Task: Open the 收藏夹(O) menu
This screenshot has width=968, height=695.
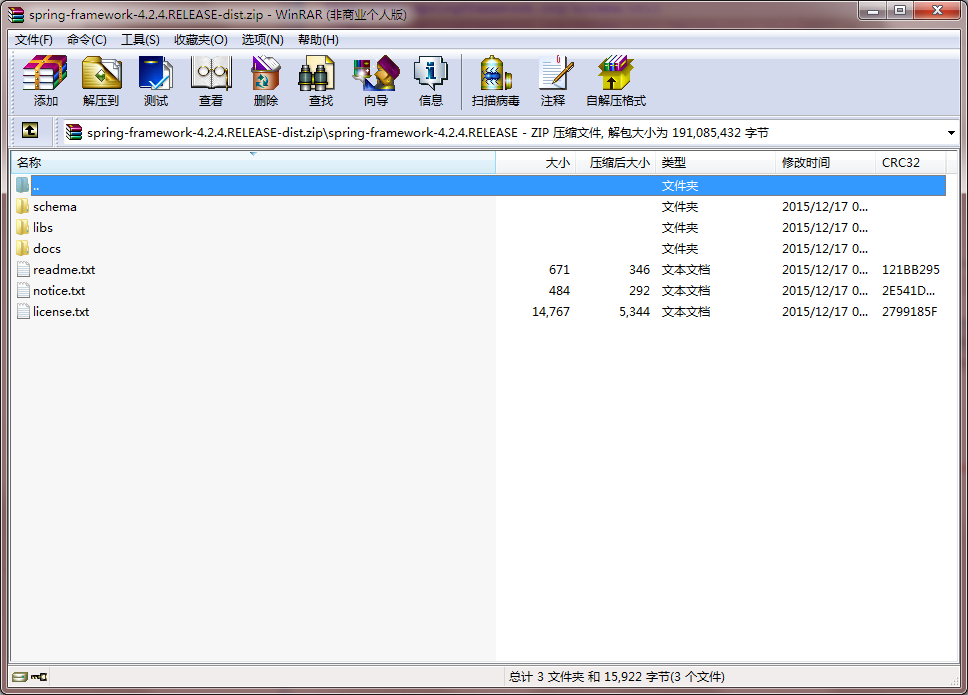Action: point(201,40)
